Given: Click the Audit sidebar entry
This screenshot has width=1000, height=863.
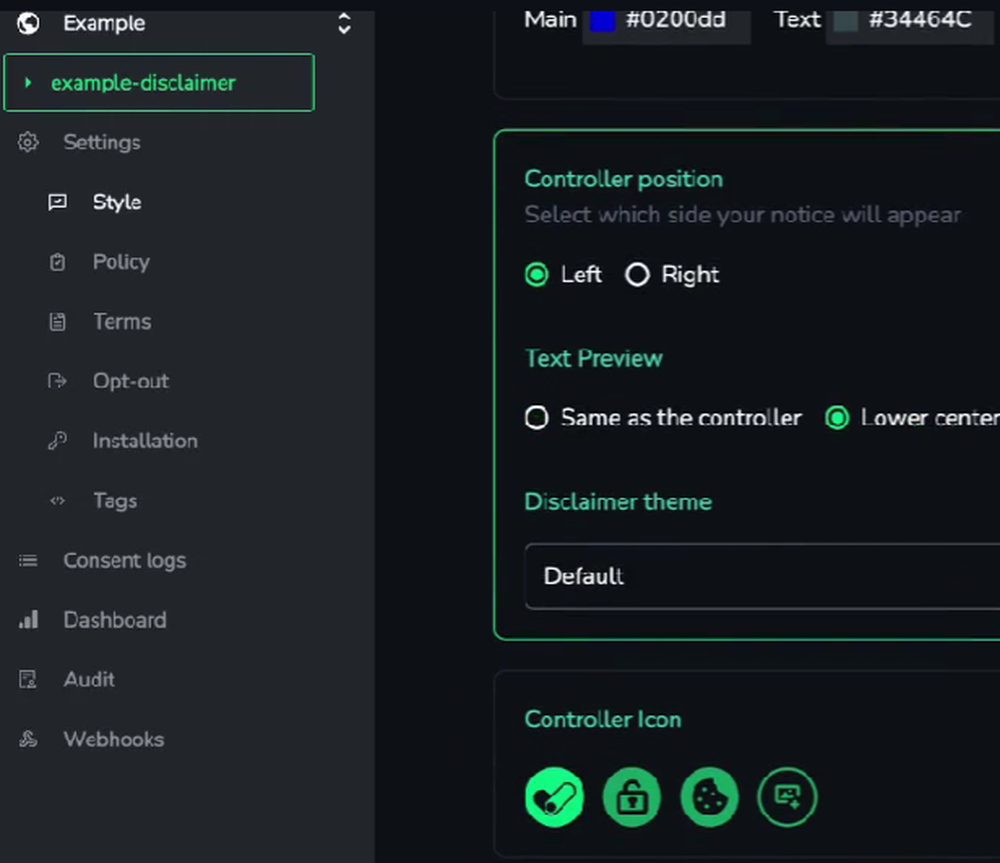Looking at the screenshot, I should click(x=89, y=679).
